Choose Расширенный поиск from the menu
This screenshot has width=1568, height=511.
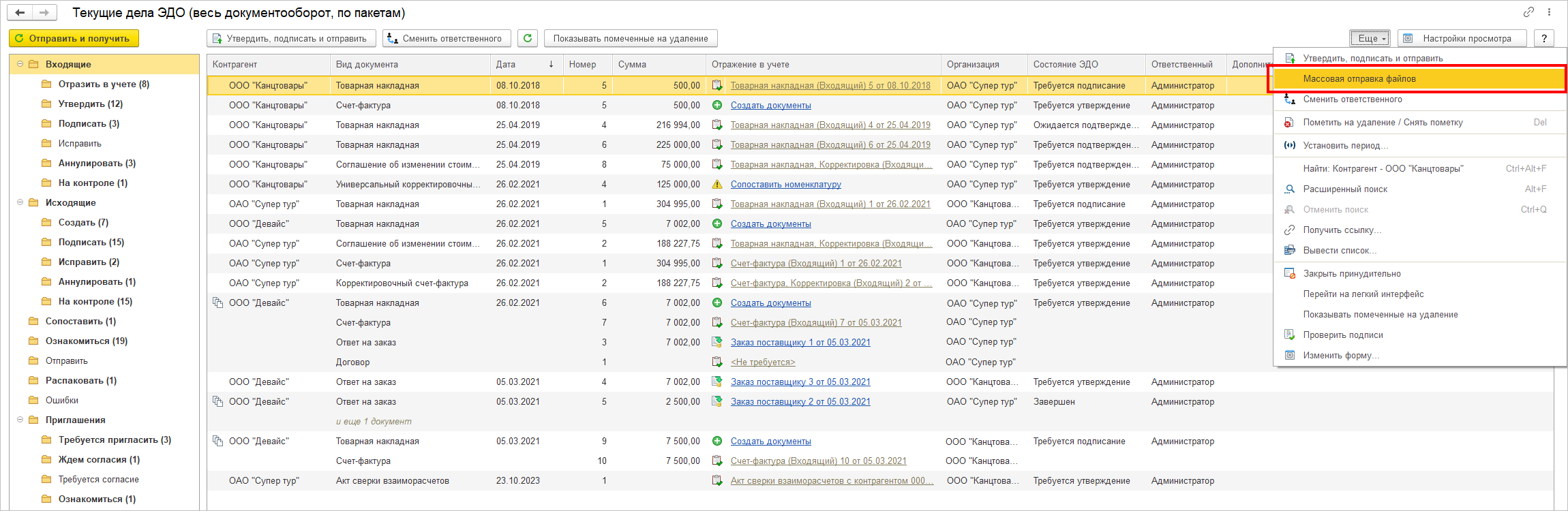point(1344,189)
